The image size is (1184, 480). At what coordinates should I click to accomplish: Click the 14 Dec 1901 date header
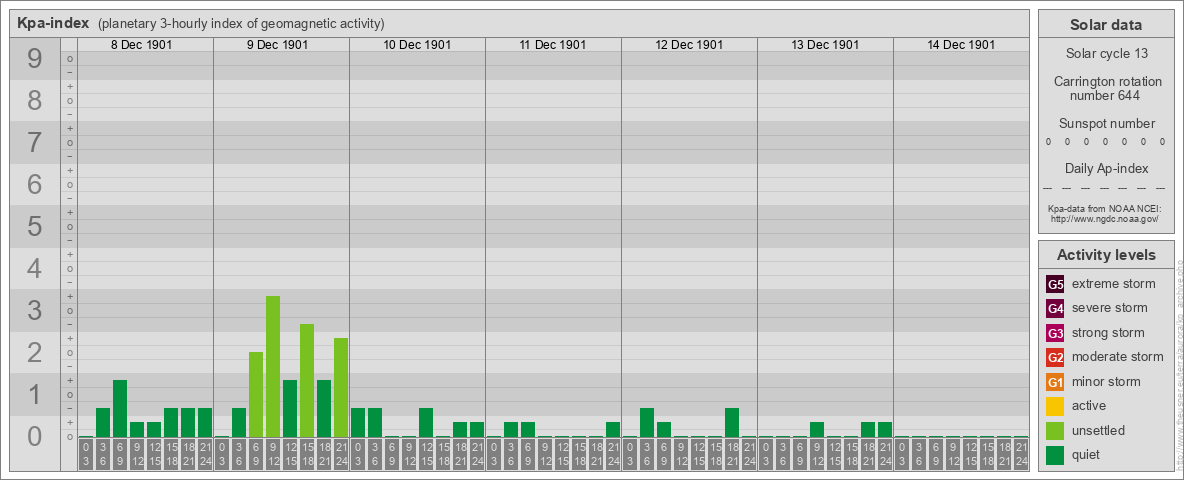960,45
